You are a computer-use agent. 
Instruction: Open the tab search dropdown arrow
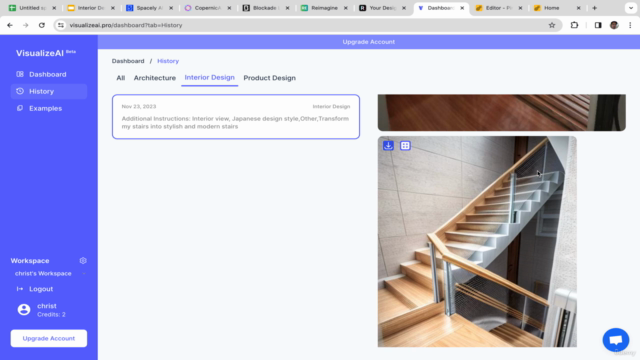tap(631, 8)
